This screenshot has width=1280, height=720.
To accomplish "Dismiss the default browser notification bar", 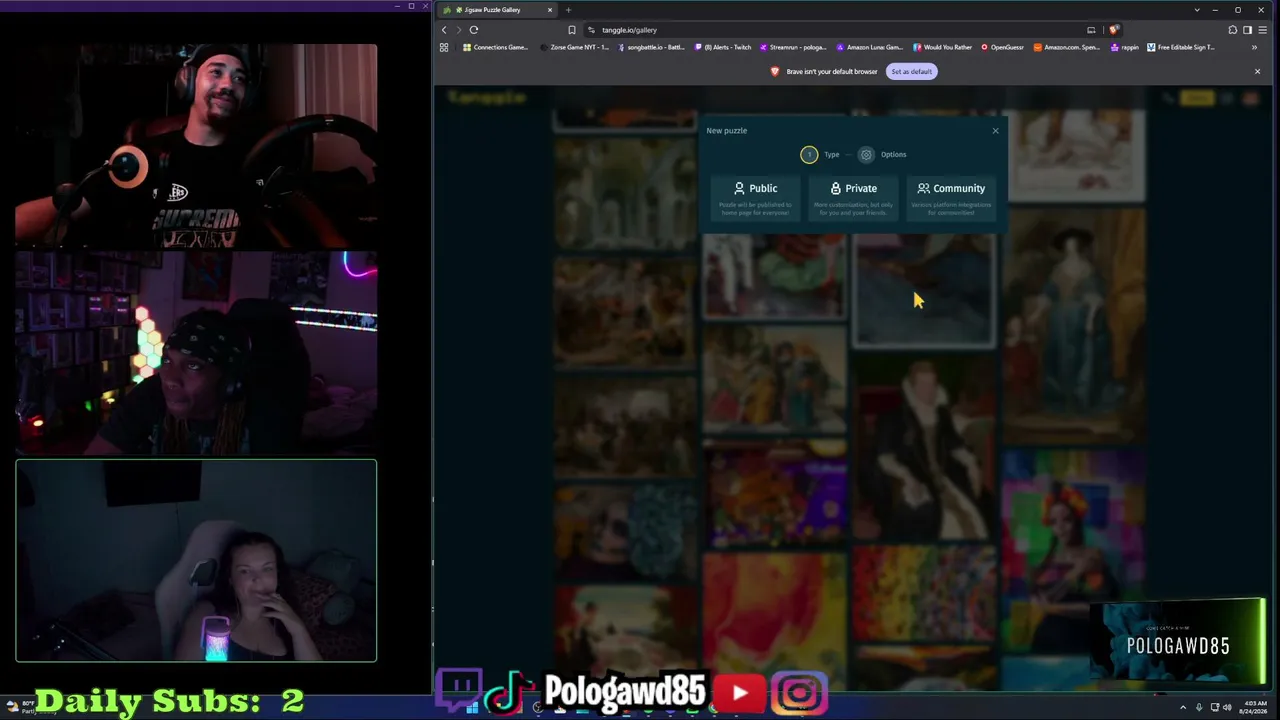I will click(x=1257, y=72).
